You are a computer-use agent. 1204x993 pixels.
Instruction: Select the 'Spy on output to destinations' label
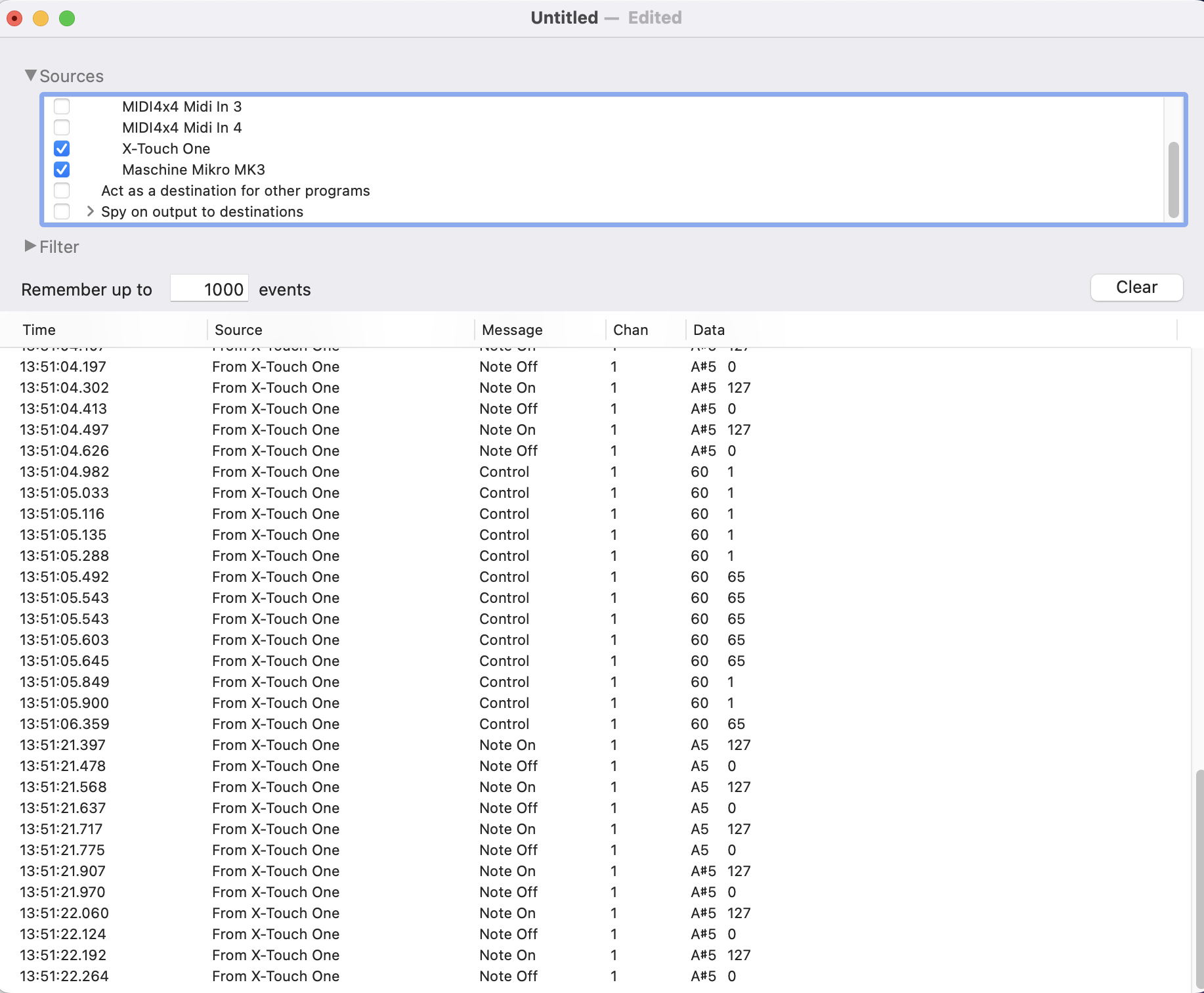(x=202, y=211)
